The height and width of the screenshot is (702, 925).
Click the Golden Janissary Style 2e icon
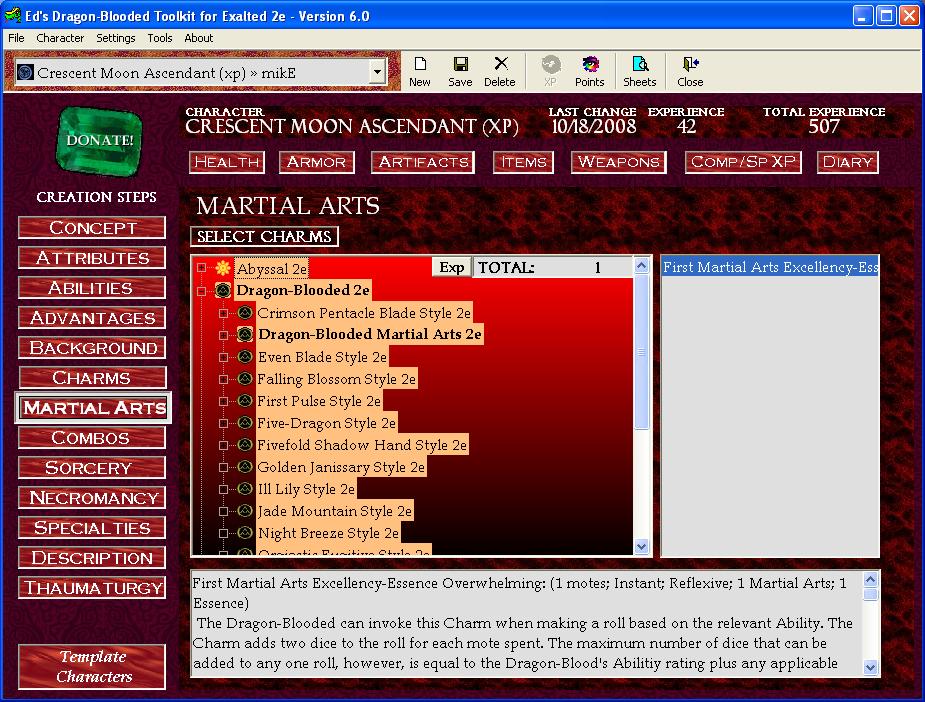[245, 467]
